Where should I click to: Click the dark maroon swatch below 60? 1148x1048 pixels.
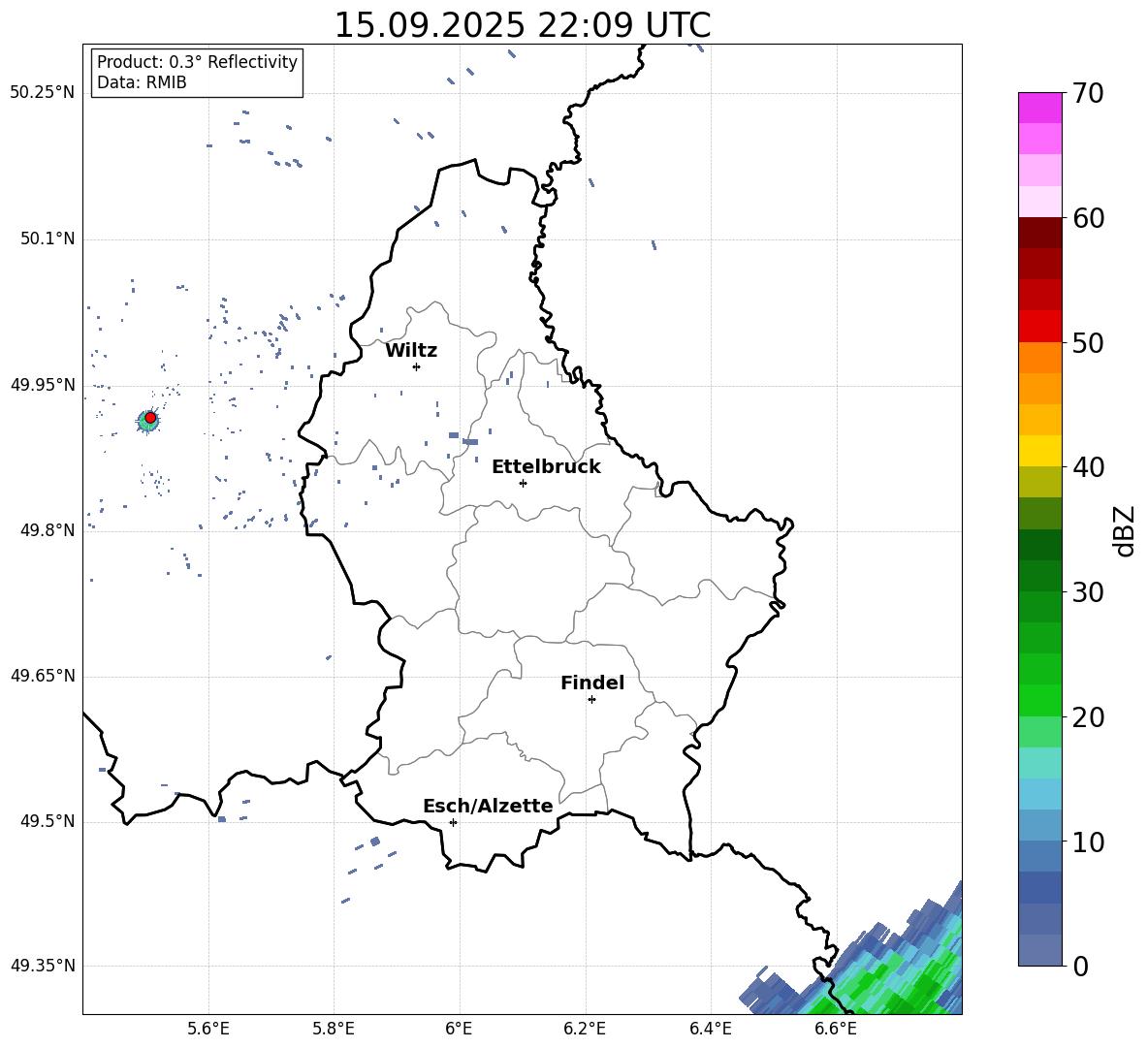point(1039,234)
